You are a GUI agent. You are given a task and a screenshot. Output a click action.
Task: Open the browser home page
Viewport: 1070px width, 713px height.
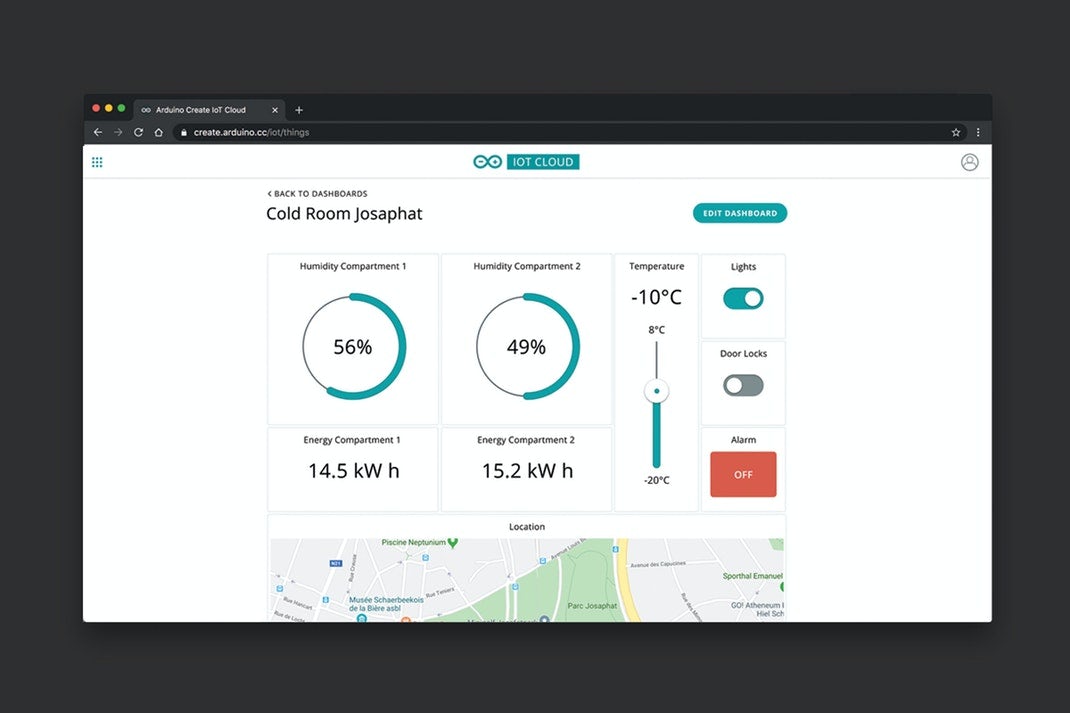(158, 132)
